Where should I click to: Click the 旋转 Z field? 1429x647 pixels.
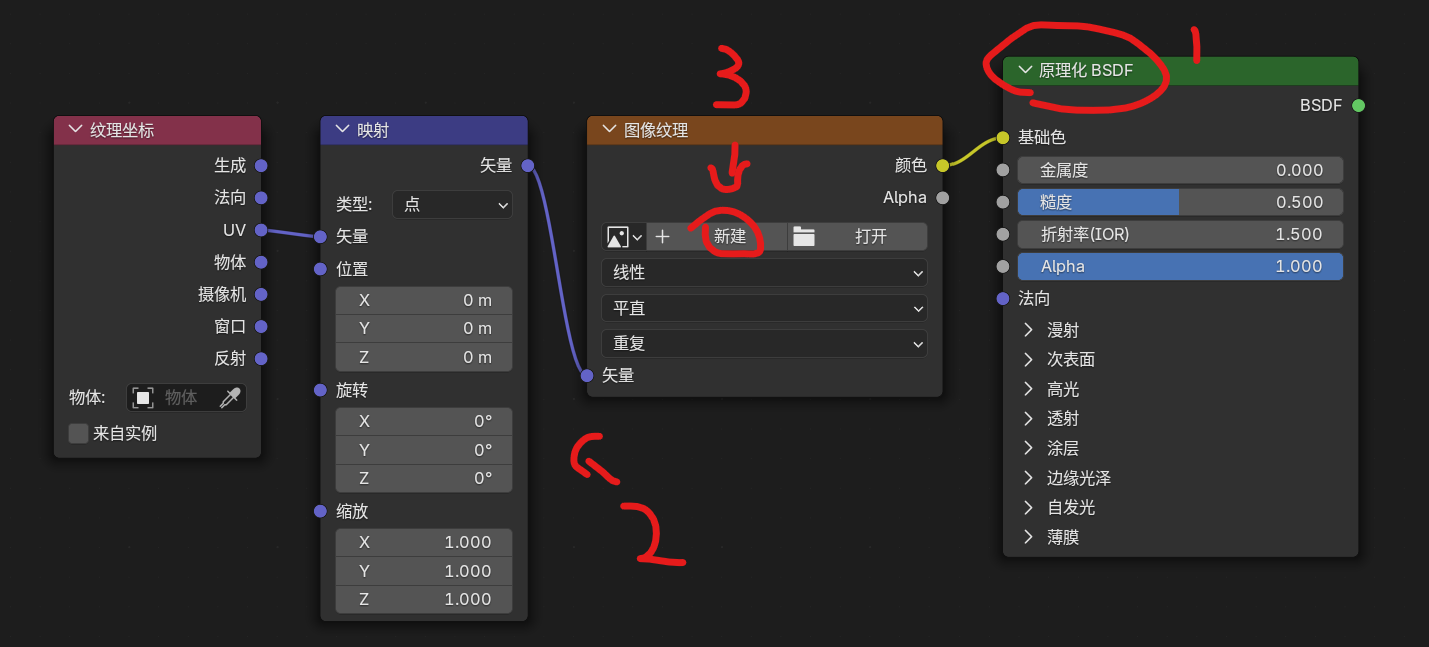point(424,478)
